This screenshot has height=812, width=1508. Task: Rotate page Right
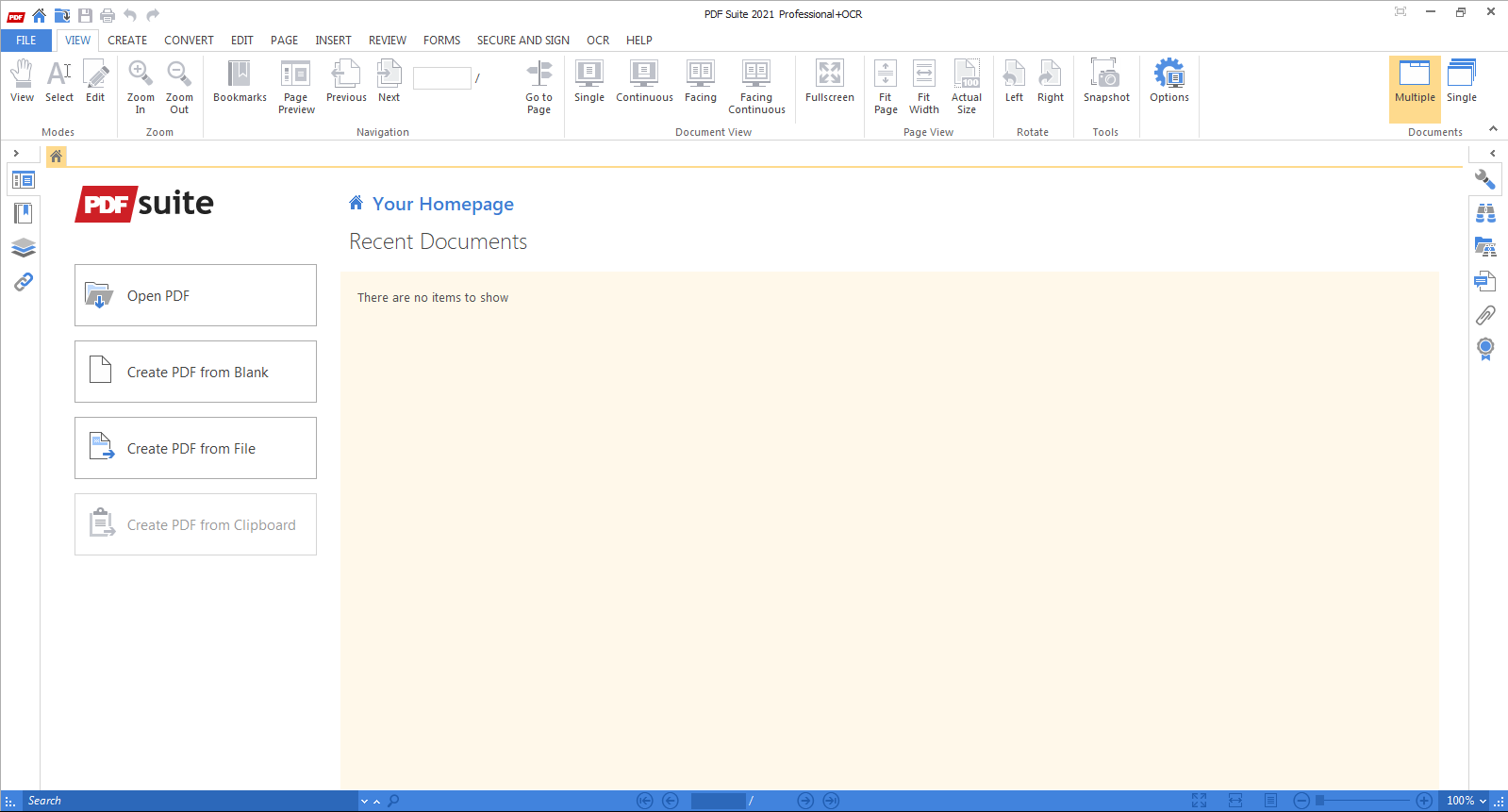point(1051,81)
